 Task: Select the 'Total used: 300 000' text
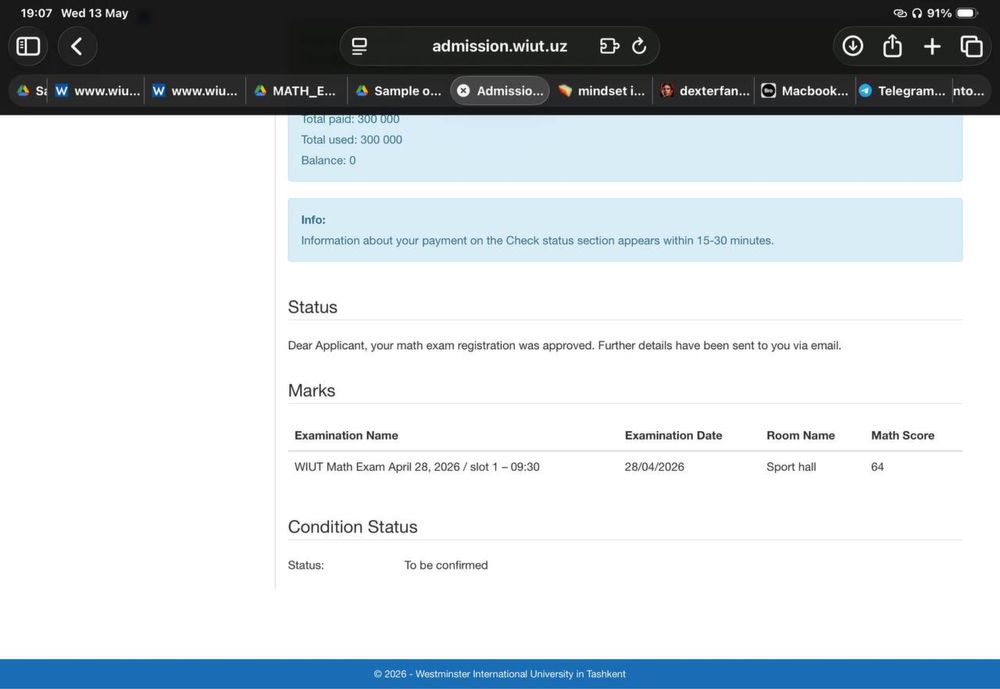point(351,140)
